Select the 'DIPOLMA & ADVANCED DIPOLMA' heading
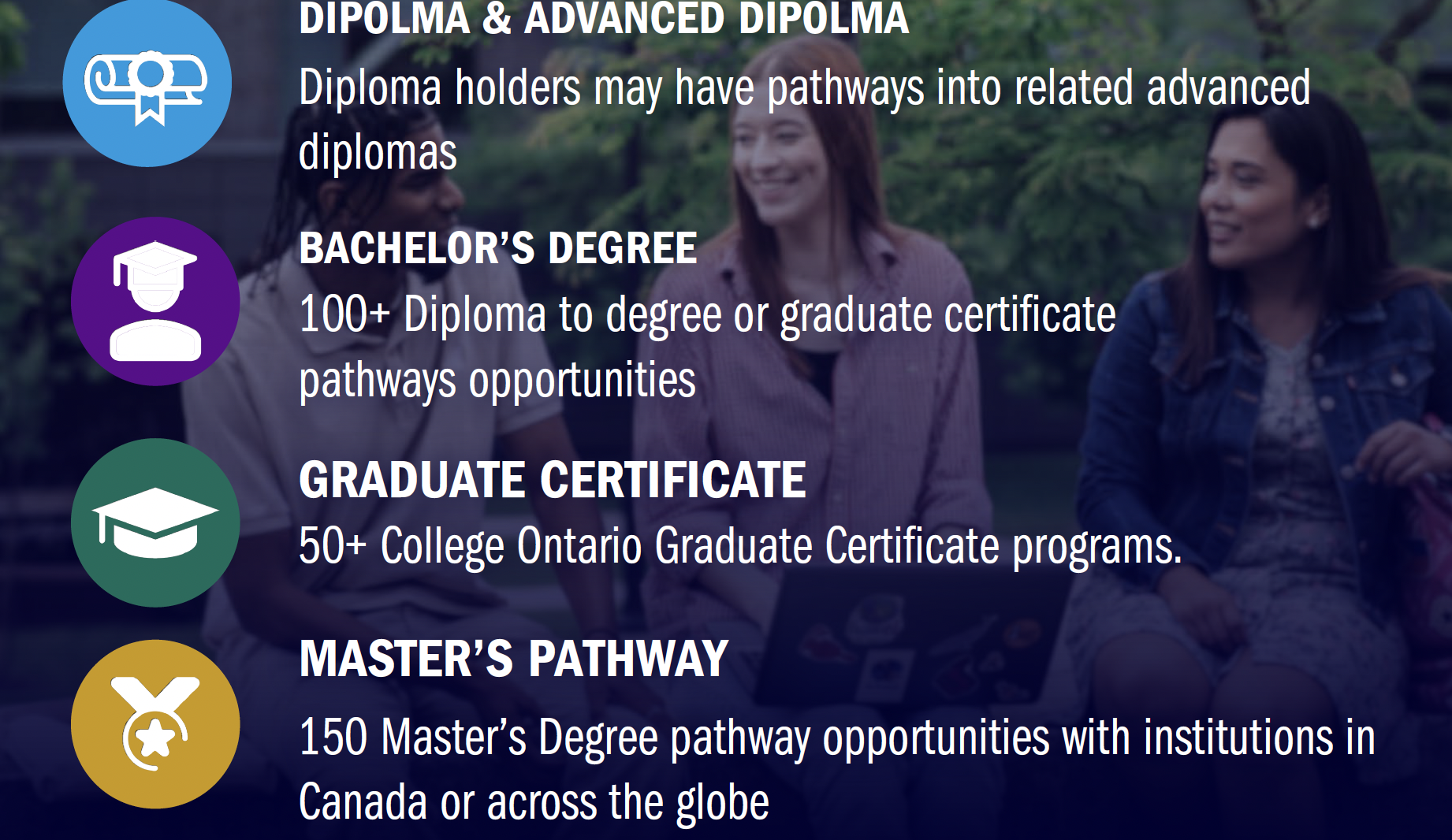1452x840 pixels. pos(603,19)
